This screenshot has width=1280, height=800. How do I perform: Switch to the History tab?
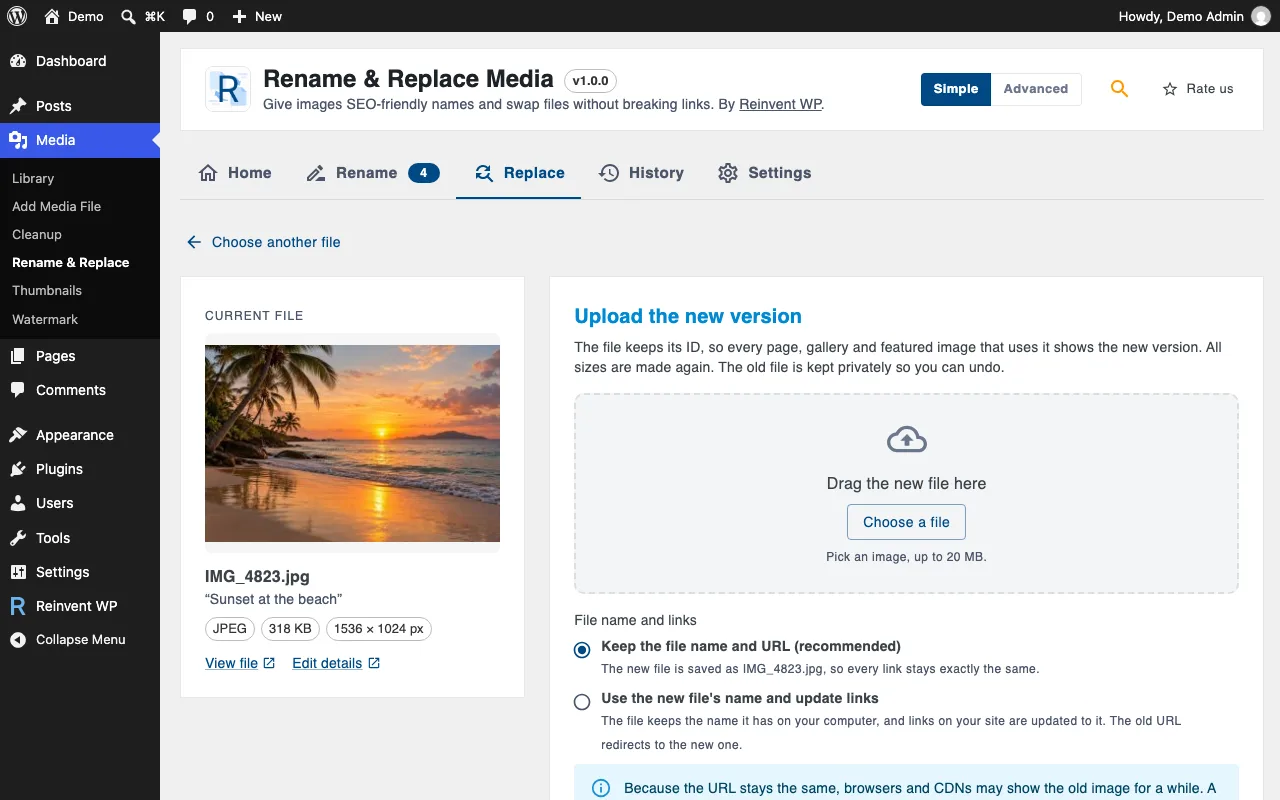point(641,173)
